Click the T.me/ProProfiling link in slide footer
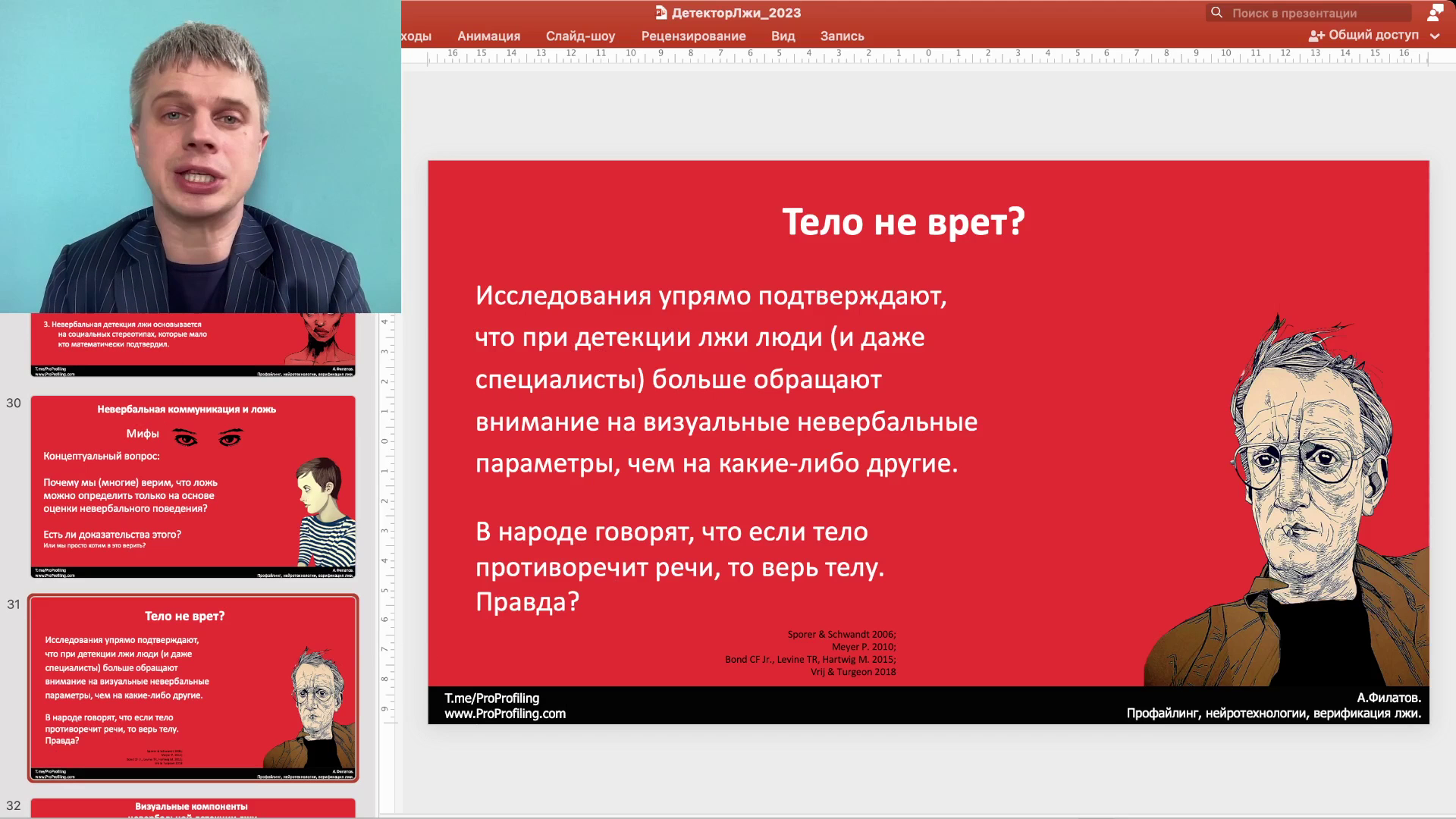 pos(491,698)
